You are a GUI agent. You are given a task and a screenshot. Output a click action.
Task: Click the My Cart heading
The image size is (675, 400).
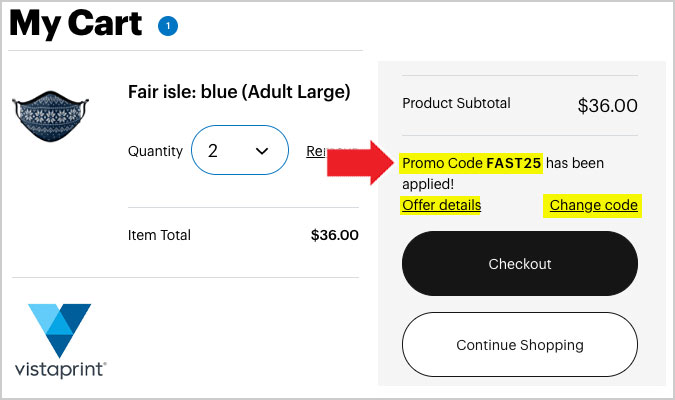76,24
